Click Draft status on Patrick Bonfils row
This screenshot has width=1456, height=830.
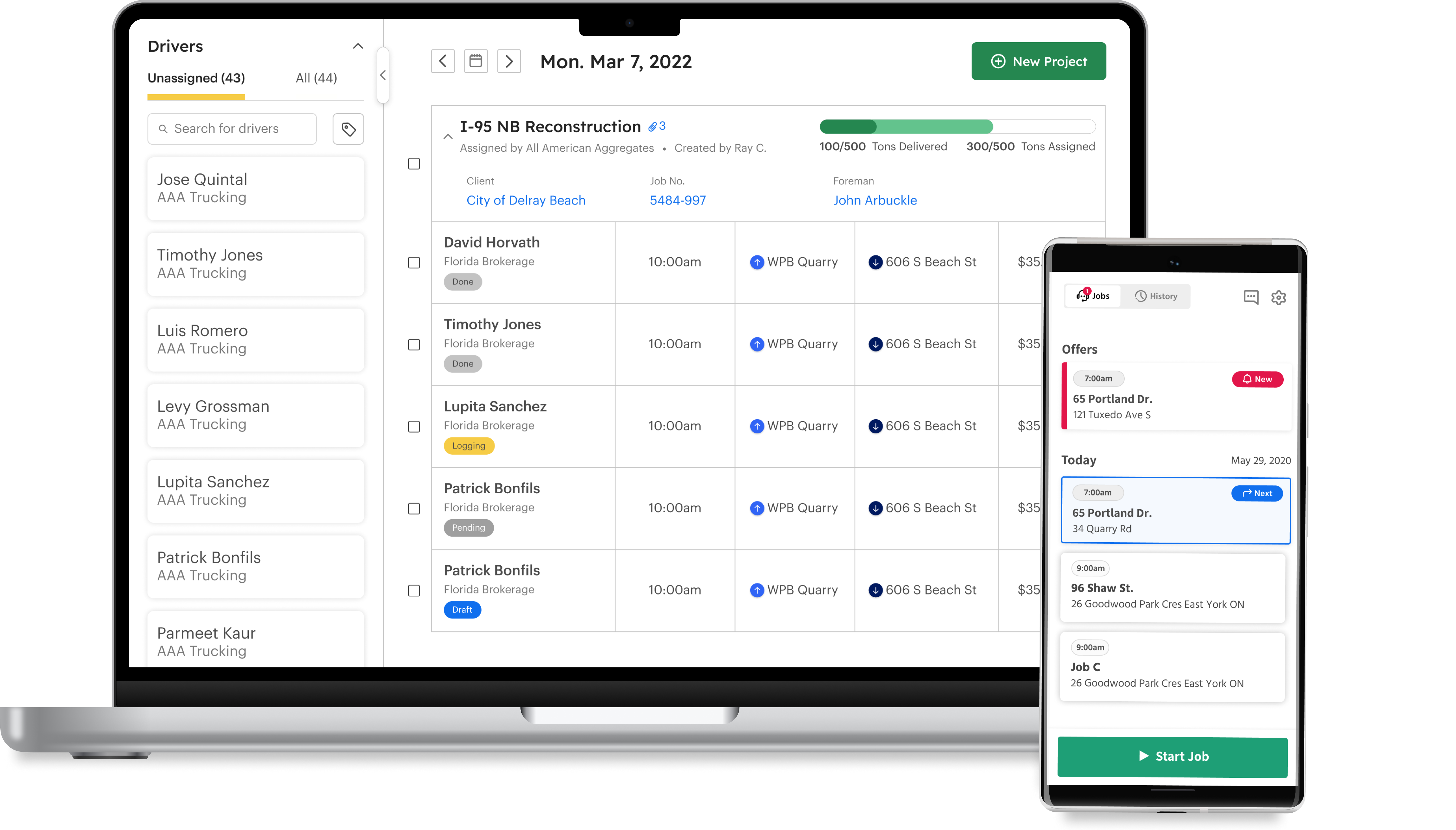(462, 610)
